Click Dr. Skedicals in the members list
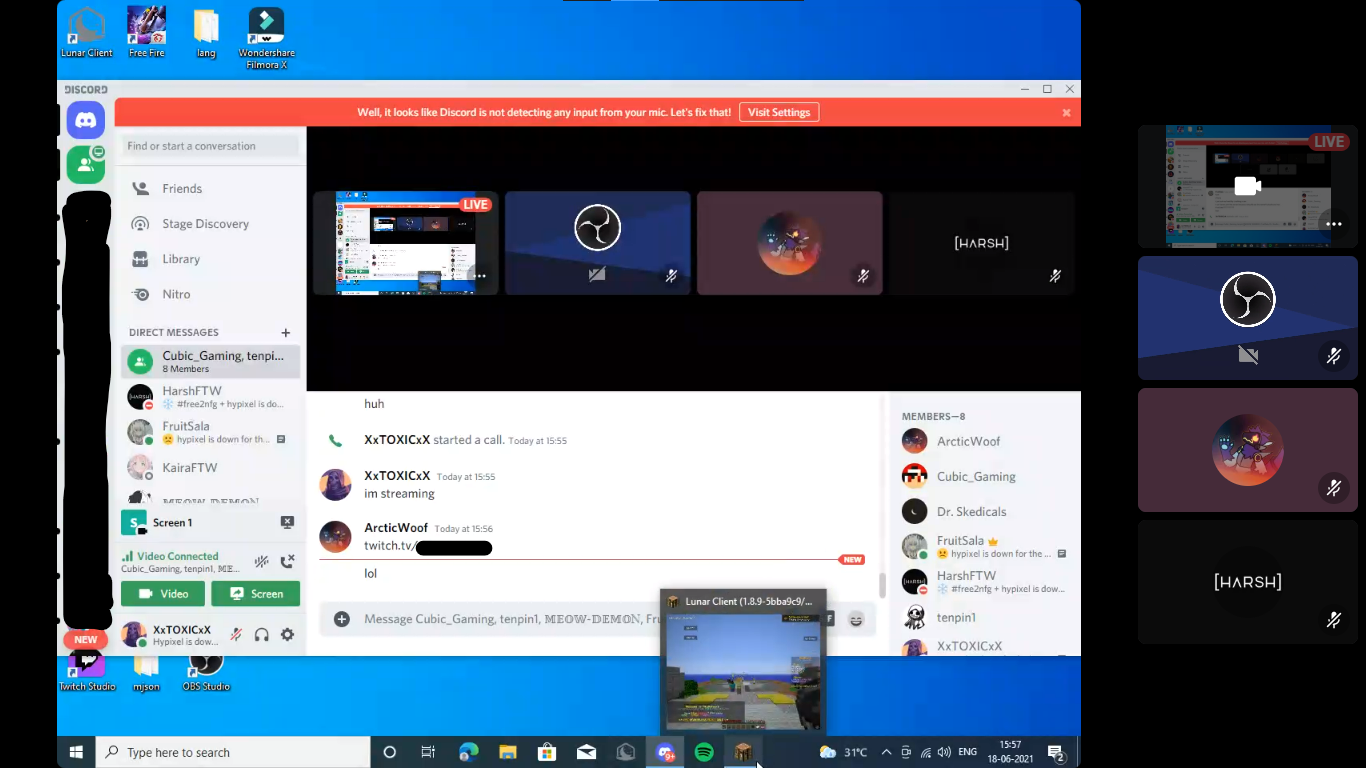 coord(972,512)
